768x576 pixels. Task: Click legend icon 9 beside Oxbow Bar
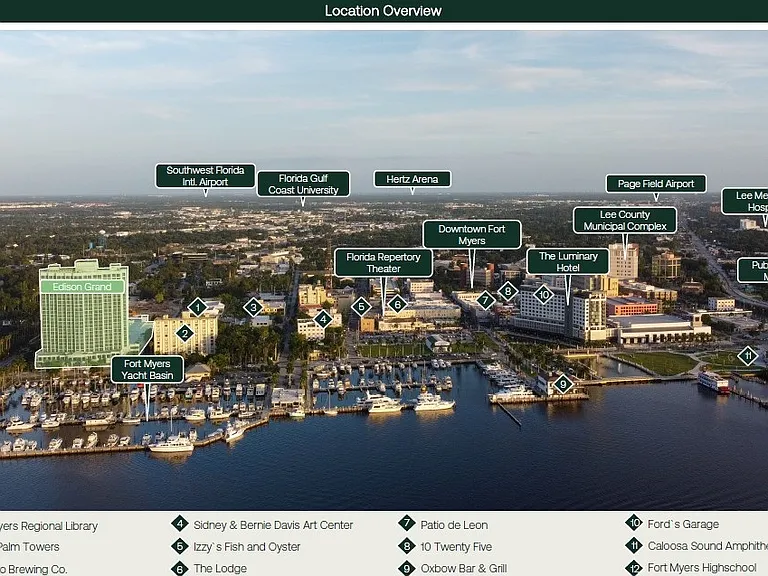pos(407,568)
